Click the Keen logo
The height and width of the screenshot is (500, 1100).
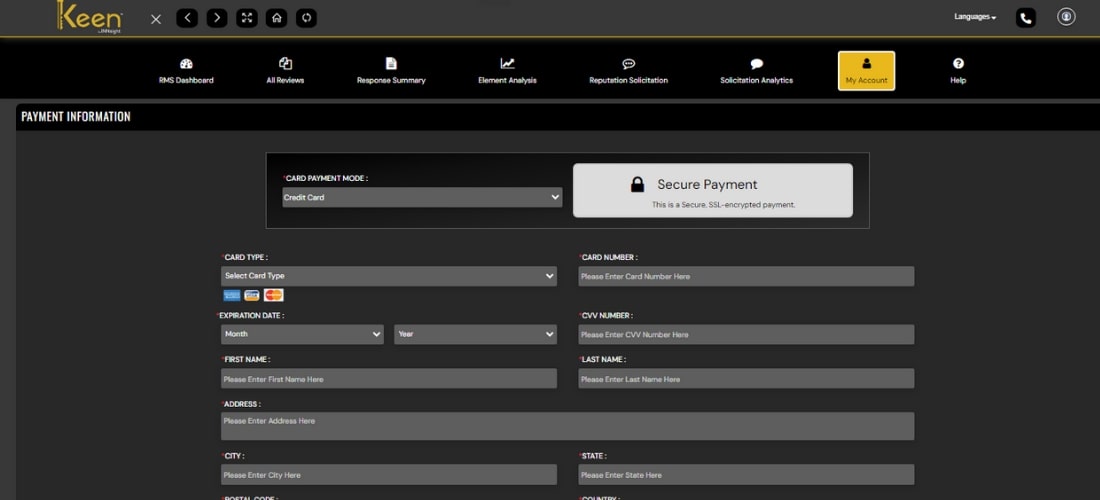(91, 18)
